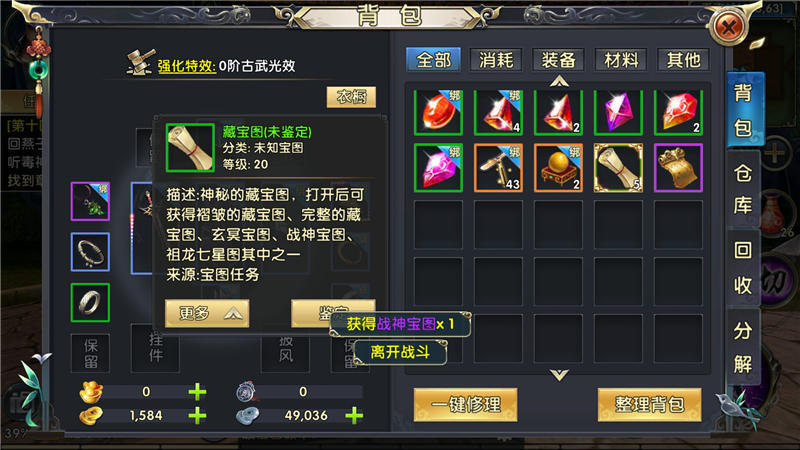800x450 pixels.
Task: Select the round red gem item
Action: [438, 112]
